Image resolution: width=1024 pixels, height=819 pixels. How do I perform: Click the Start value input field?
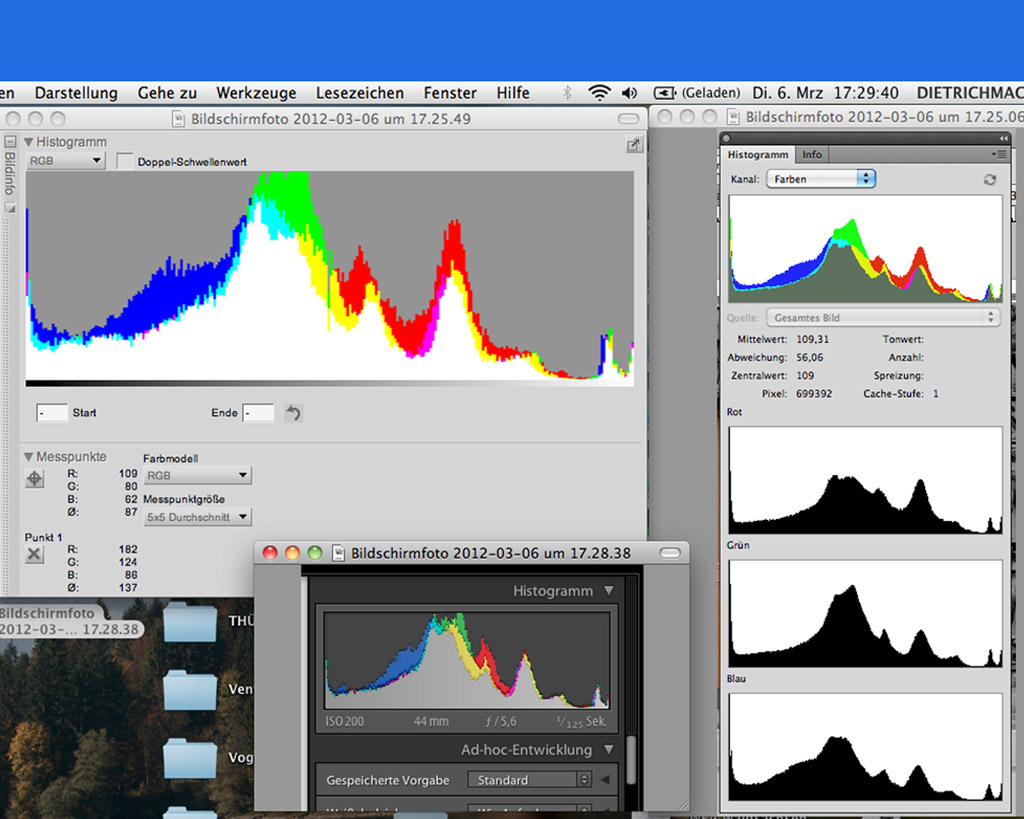pos(52,413)
